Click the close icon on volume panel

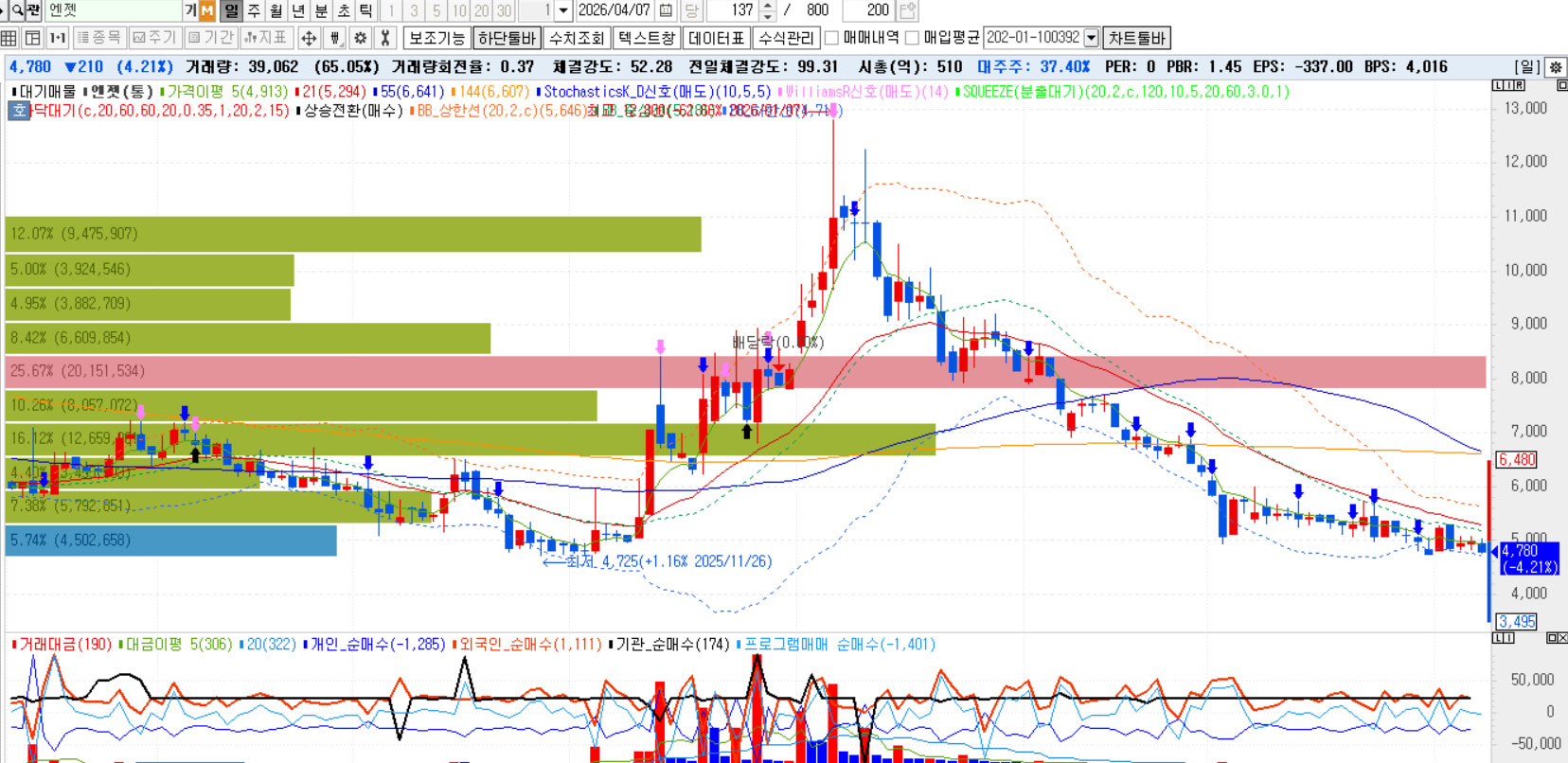coord(1561,638)
